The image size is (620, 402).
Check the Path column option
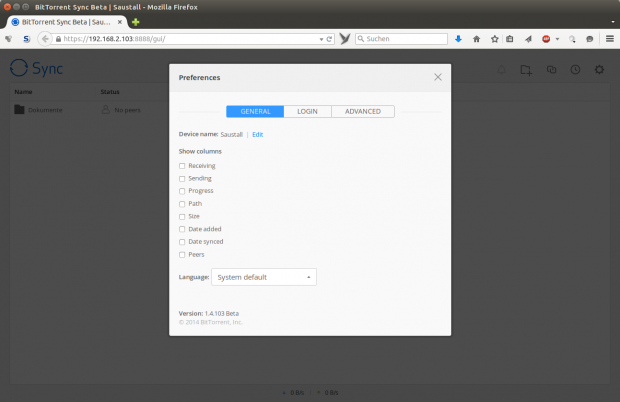pos(182,204)
